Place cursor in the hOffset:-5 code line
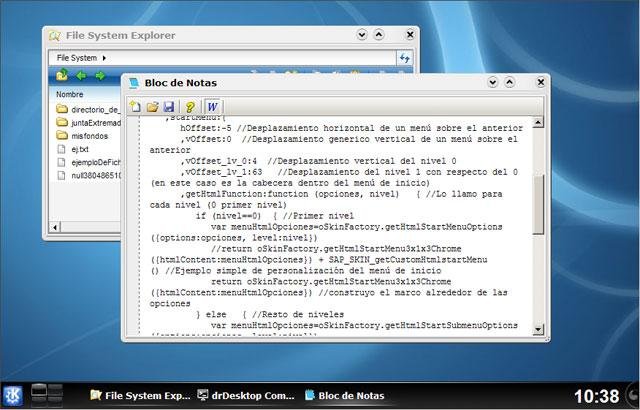640x410 pixels. [351, 128]
